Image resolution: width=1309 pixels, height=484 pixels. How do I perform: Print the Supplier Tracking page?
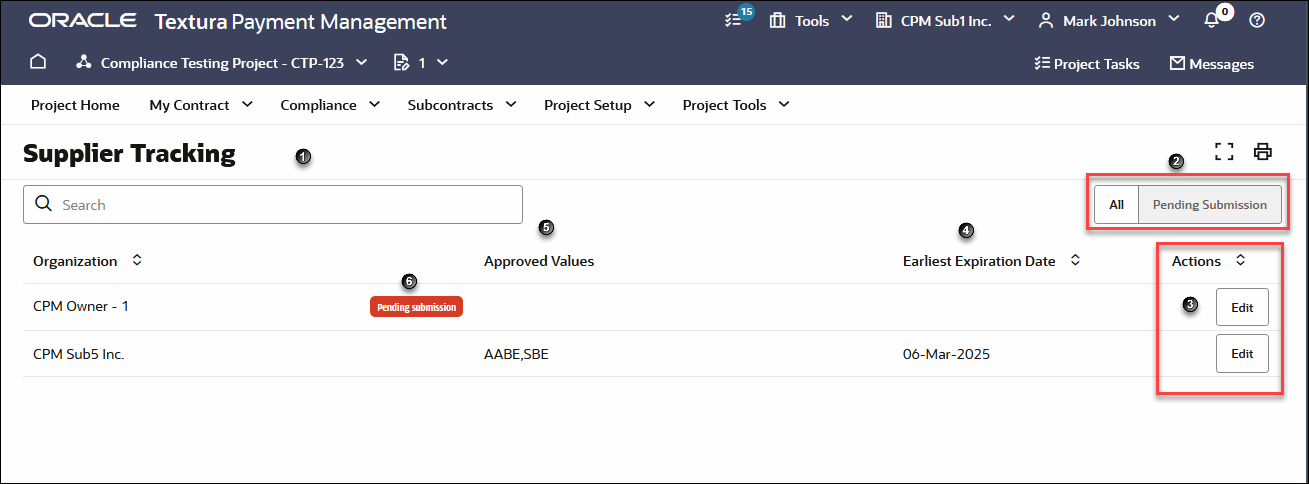pyautogui.click(x=1263, y=151)
